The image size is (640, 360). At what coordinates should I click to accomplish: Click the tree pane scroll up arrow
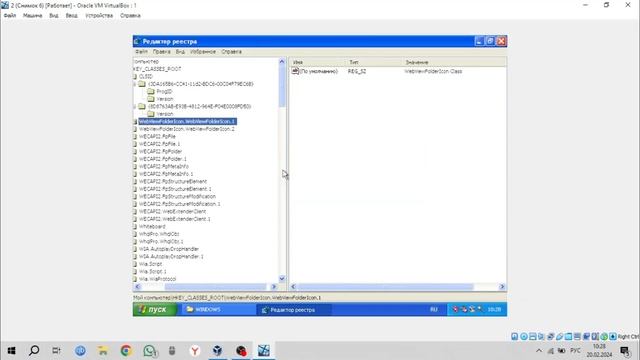(x=282, y=62)
